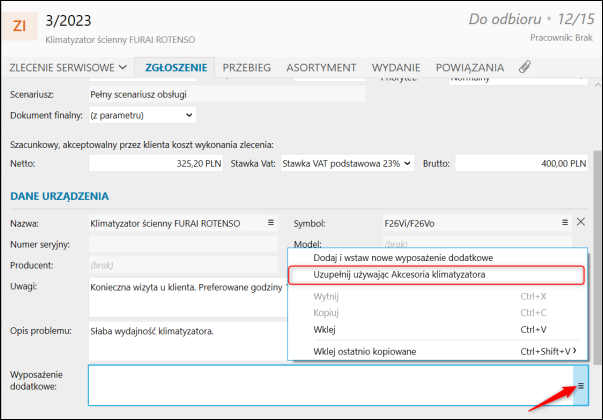
Task: Choose Dodaj i wstaw nowe wyposażenie dodatkowe
Action: pos(437,258)
